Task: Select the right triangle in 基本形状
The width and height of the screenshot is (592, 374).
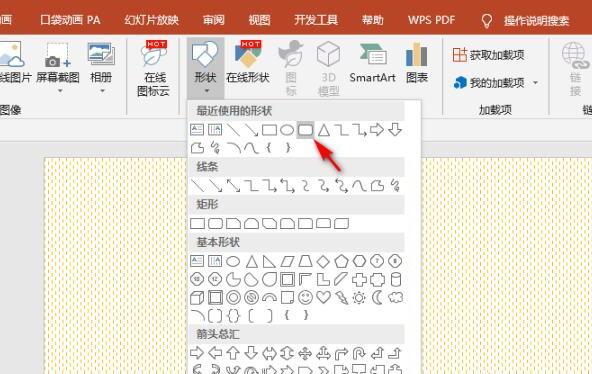Action: (269, 261)
